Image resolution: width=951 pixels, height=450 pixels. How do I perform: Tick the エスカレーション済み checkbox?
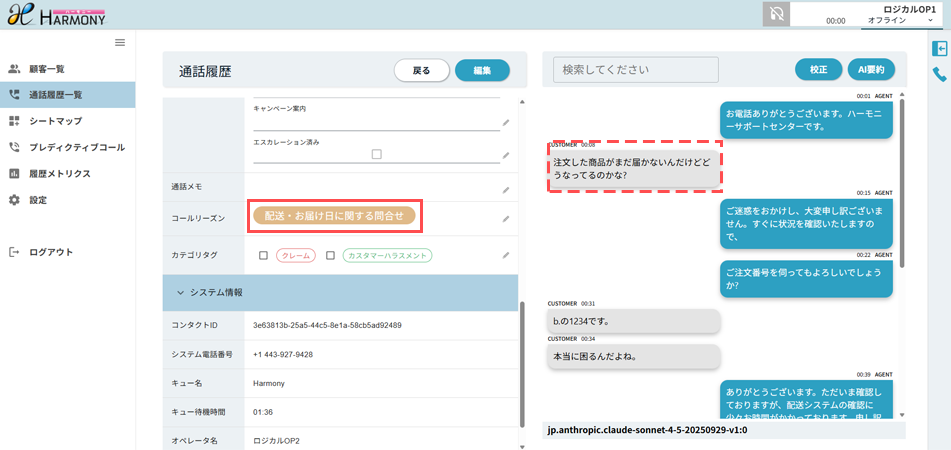(x=377, y=155)
